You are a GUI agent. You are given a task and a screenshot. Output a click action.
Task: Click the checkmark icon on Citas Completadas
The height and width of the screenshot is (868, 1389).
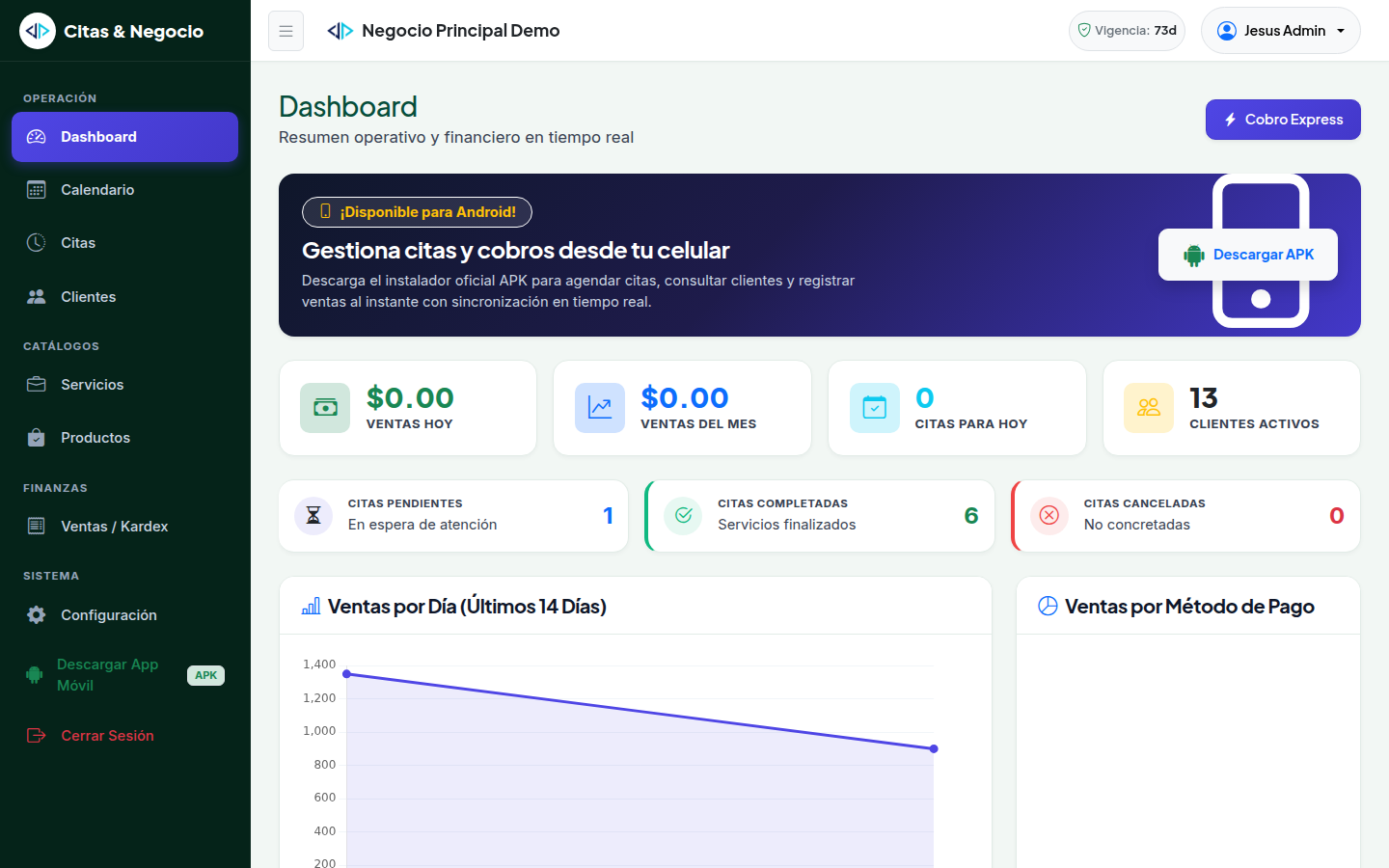pos(684,516)
